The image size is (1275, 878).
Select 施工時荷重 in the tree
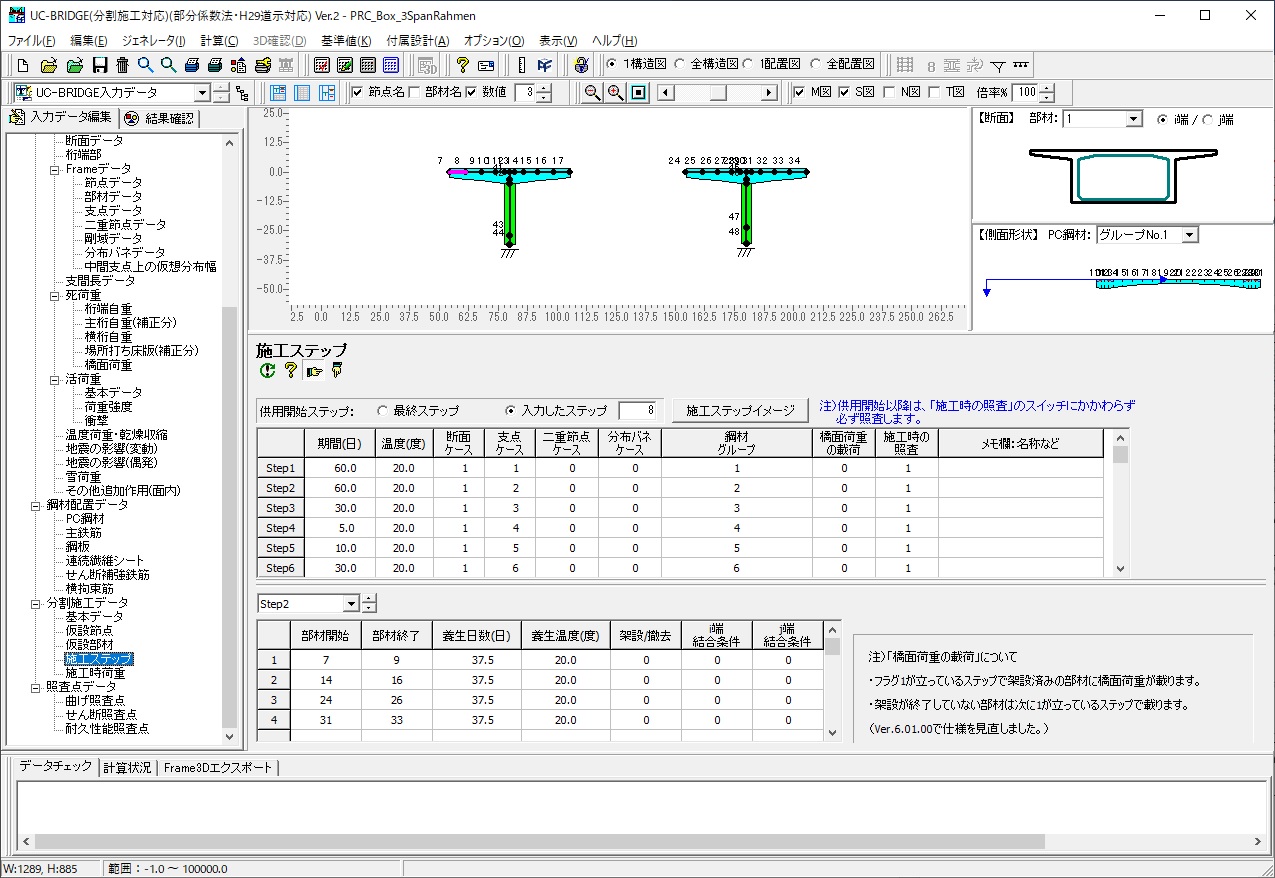pos(95,673)
